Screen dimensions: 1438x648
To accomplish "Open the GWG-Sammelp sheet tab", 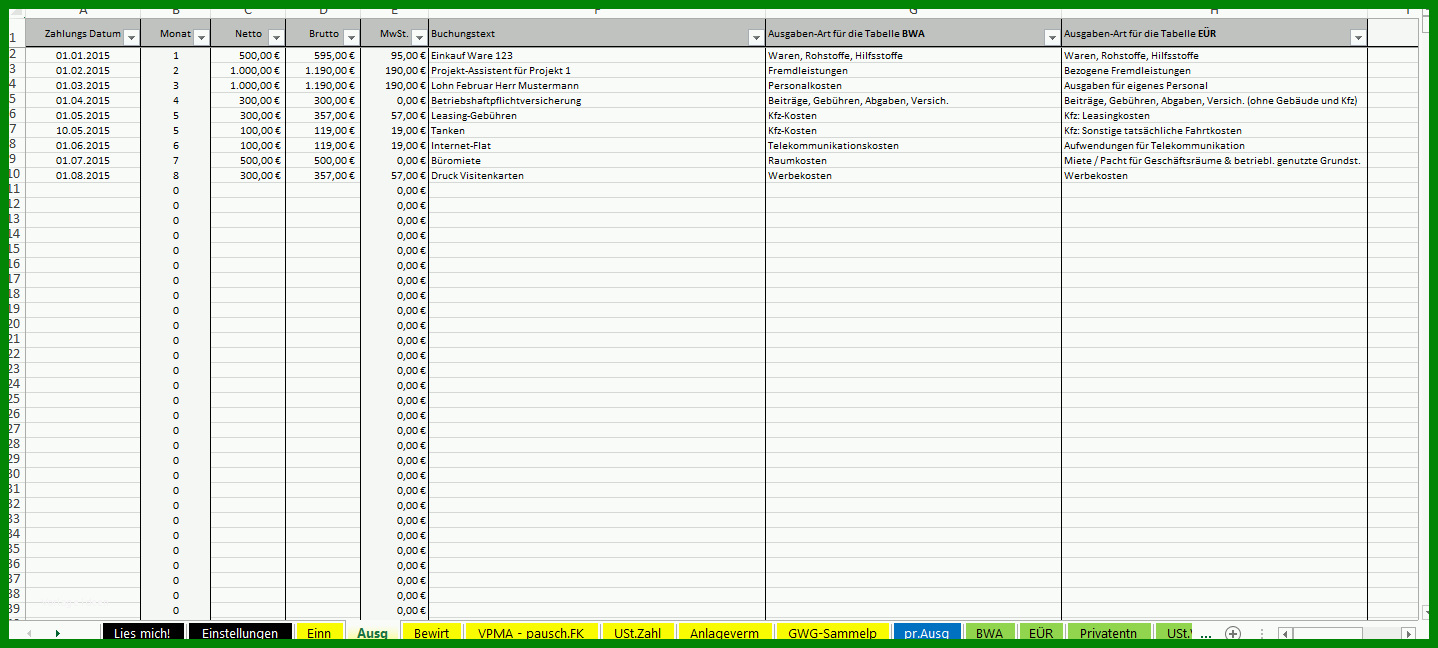I will coord(832,633).
